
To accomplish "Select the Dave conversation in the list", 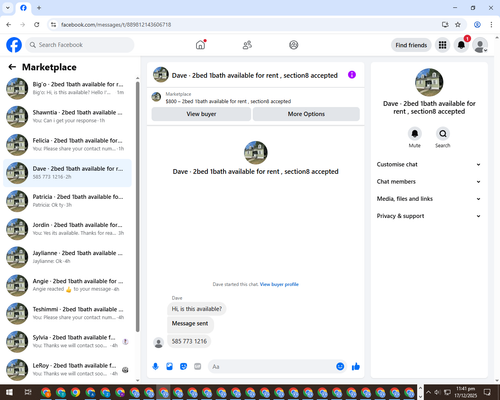I will point(67,173).
